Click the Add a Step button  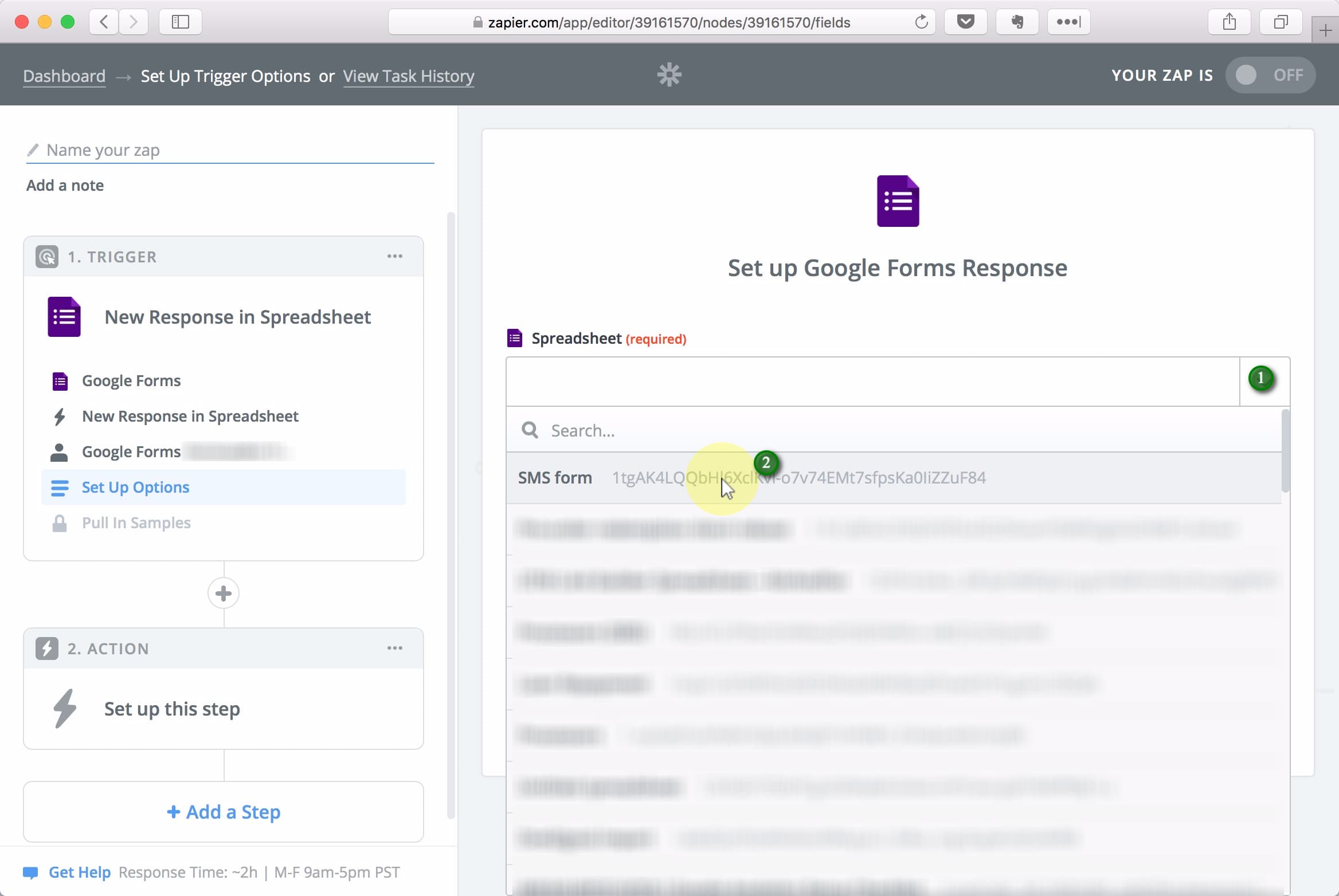(x=223, y=811)
